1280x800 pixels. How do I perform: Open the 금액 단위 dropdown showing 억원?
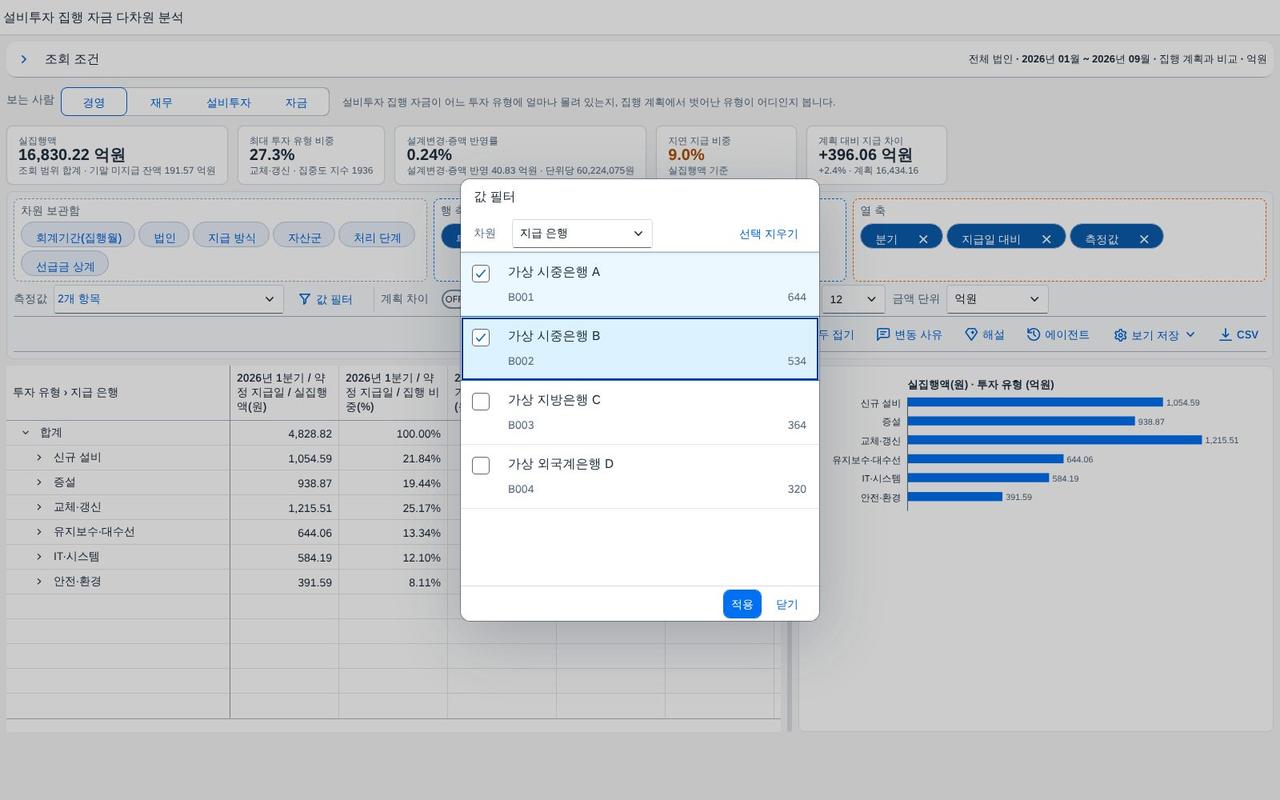click(997, 299)
